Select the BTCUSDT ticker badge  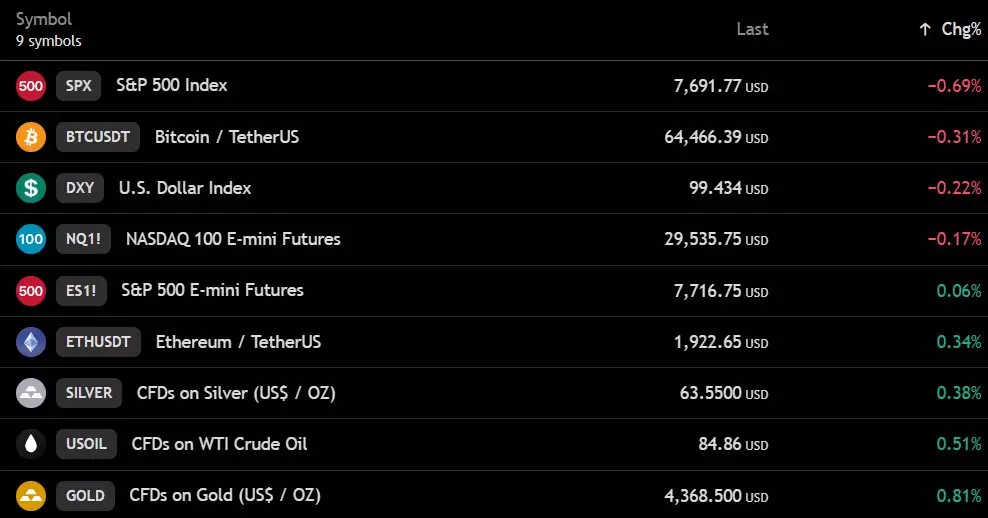point(98,137)
